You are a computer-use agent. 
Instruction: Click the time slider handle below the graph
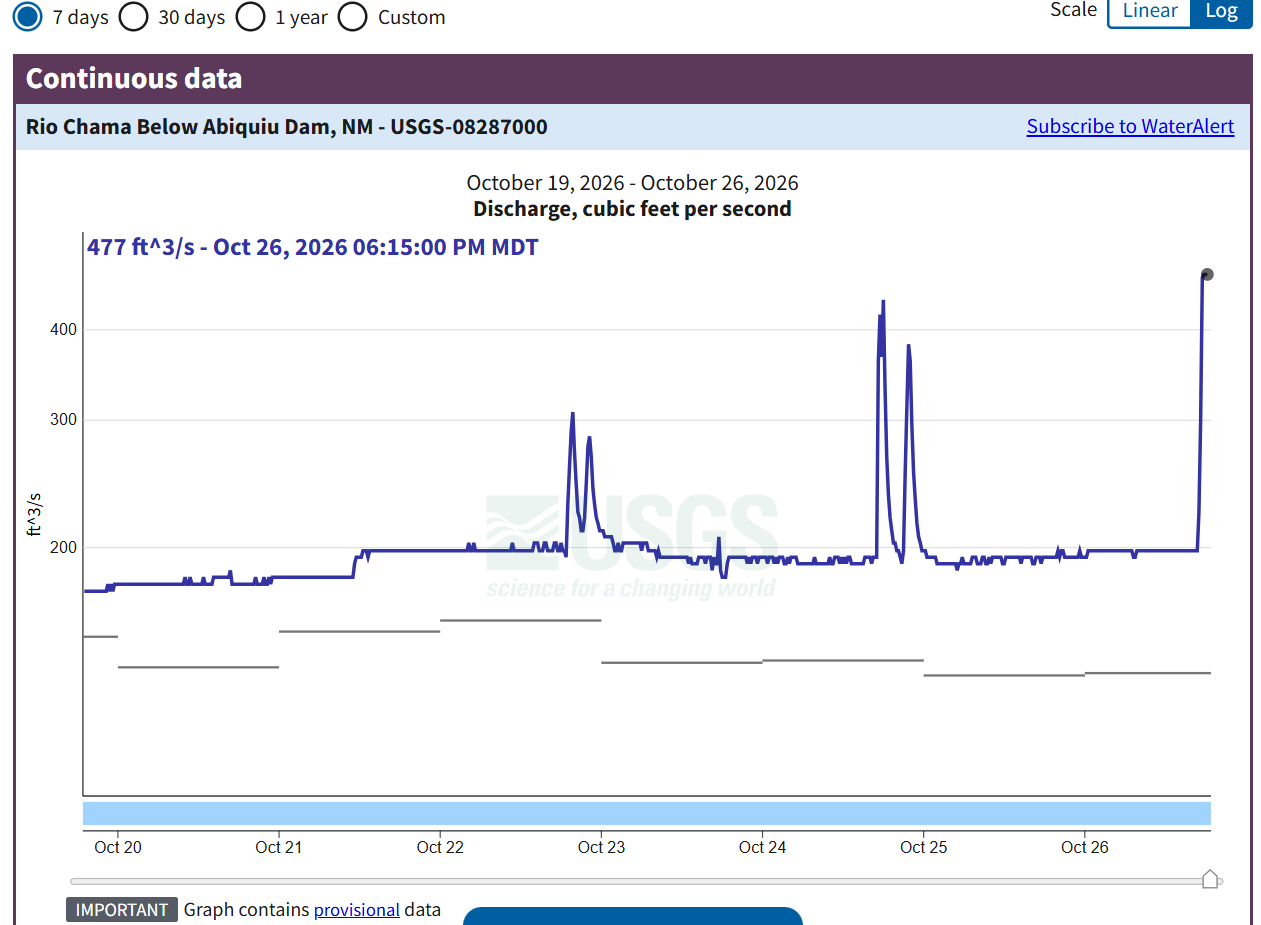pyautogui.click(x=1210, y=879)
